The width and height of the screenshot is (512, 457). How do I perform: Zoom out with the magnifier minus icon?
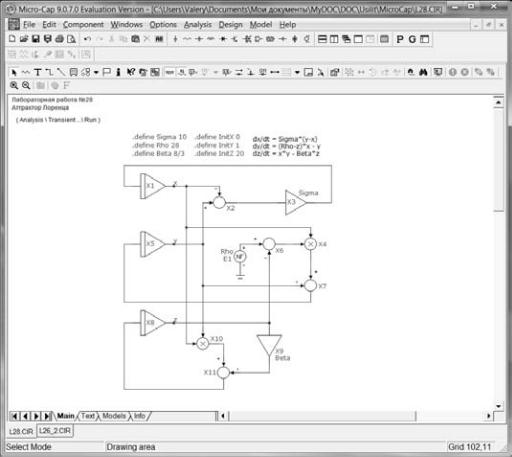(x=26, y=85)
